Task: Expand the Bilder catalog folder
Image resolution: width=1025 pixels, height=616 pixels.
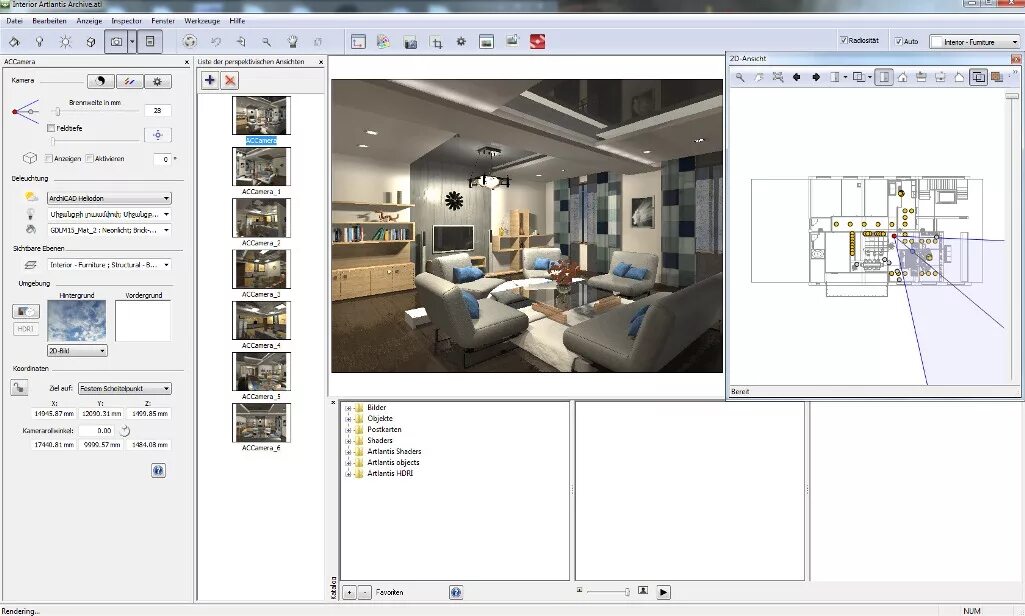Action: click(348, 408)
